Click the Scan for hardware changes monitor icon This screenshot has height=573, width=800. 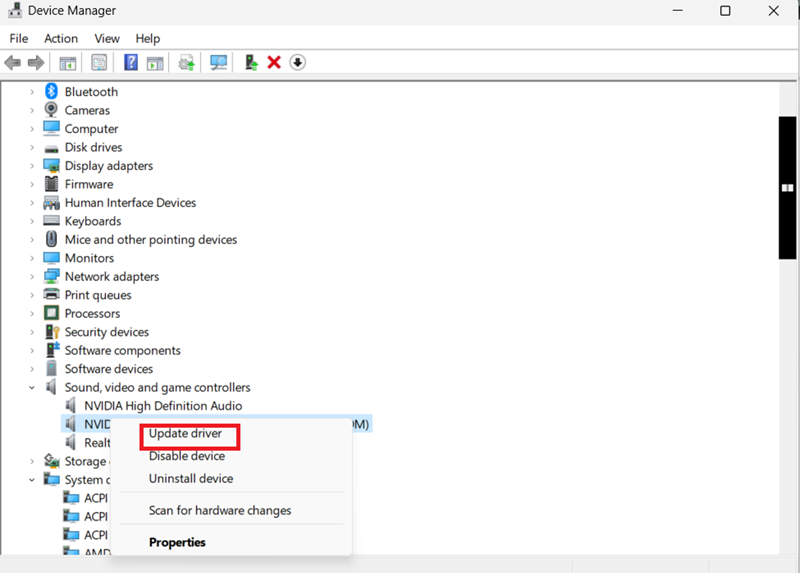218,63
